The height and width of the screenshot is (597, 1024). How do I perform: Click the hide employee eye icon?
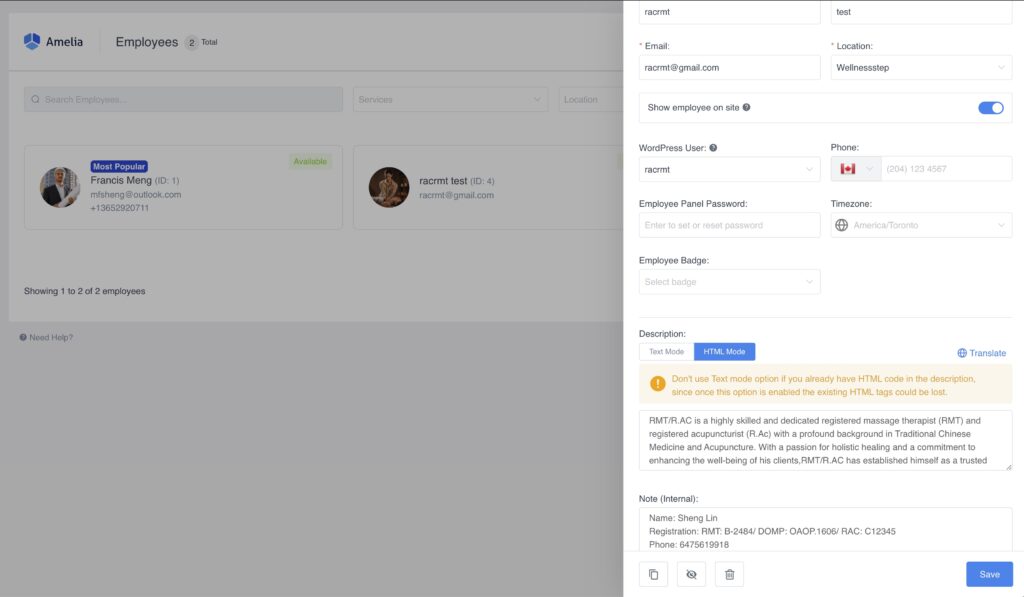tap(691, 574)
